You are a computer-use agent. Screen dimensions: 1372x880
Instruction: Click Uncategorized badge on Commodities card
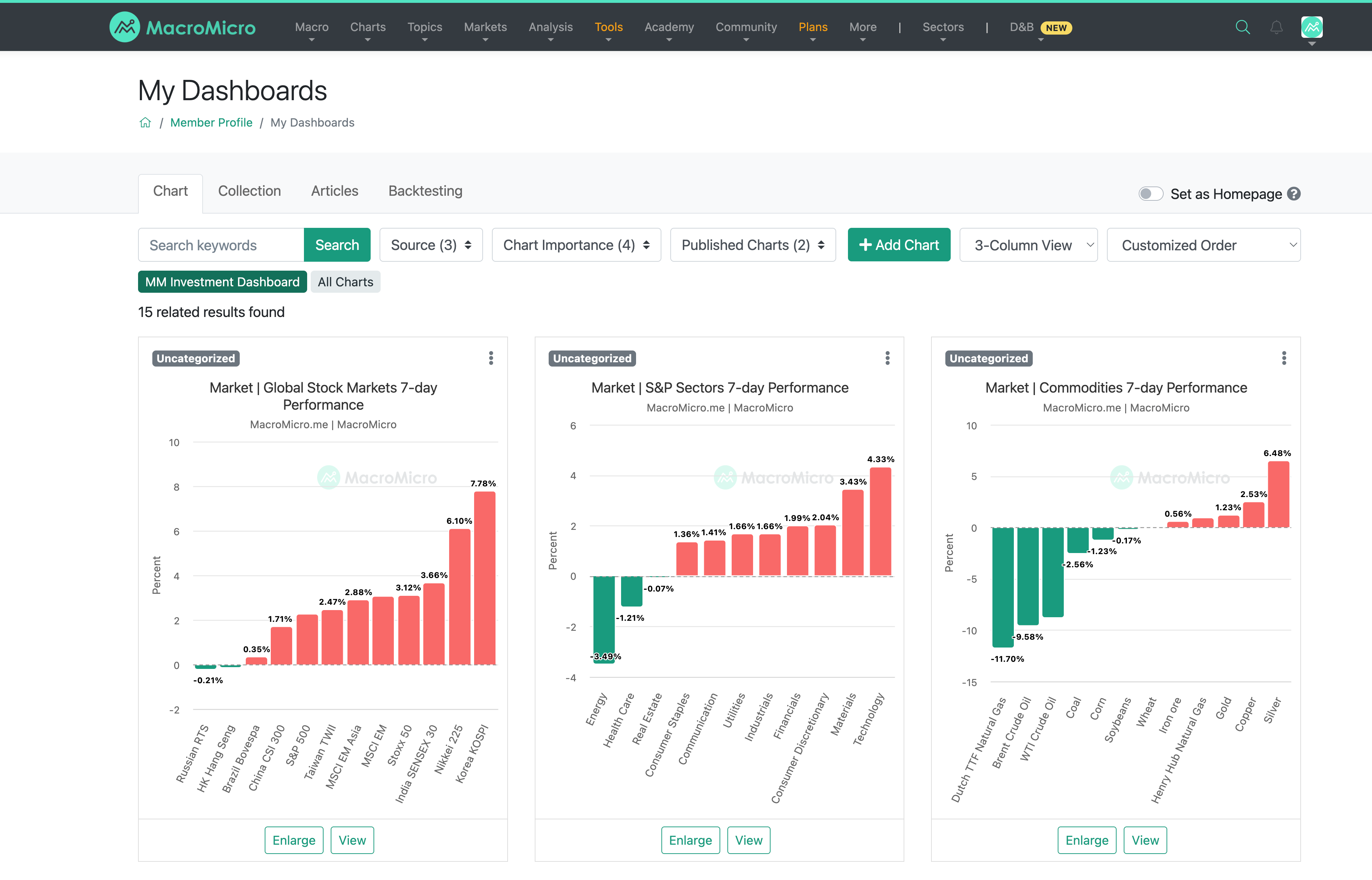coord(989,358)
